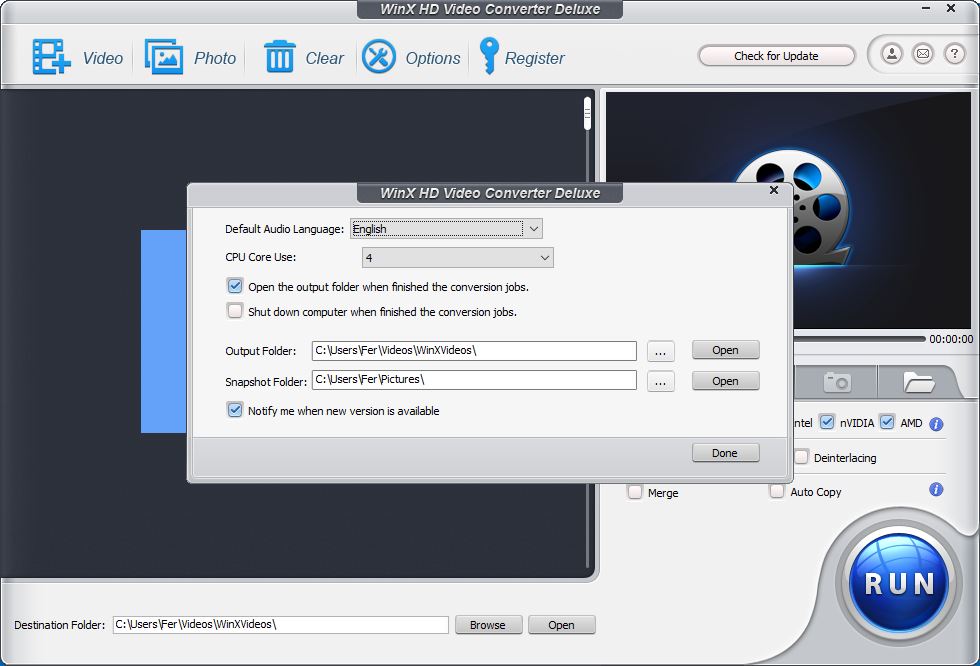
Task: Click the Register toolbar label
Action: 534,58
